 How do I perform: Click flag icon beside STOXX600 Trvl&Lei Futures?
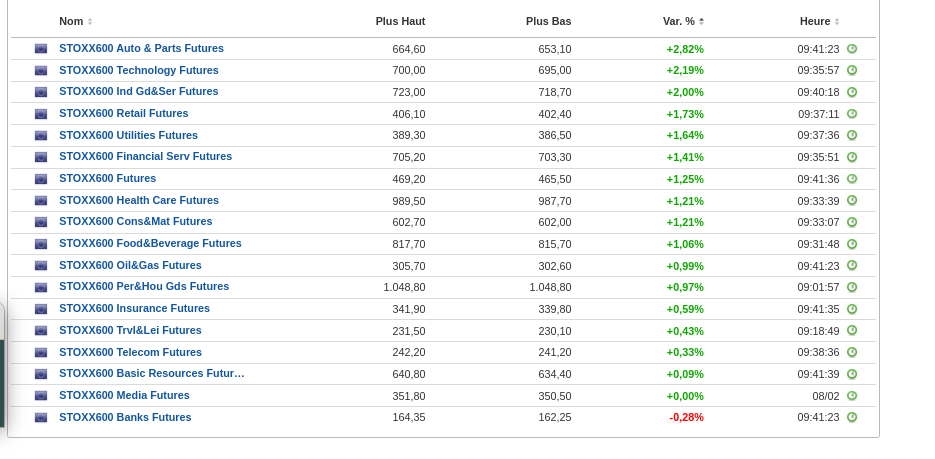tap(41, 331)
